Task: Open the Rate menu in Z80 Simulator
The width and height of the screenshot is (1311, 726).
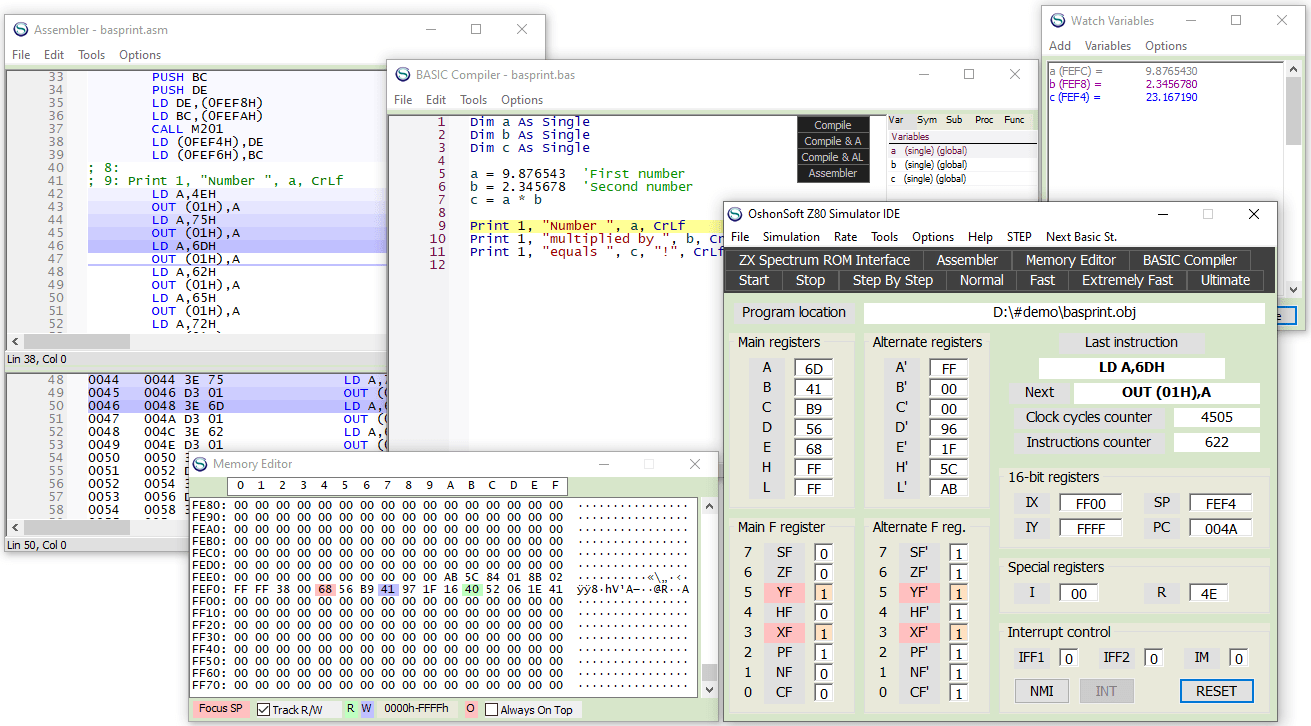Action: 845,237
